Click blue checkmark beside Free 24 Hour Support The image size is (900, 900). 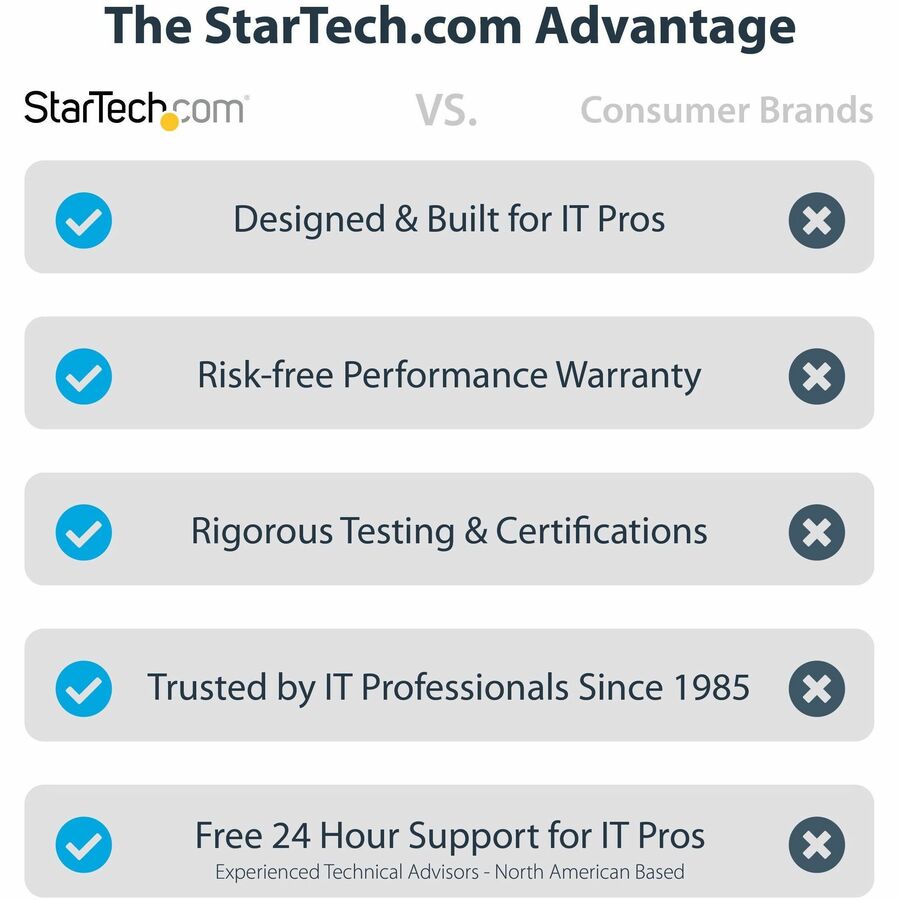point(84,845)
